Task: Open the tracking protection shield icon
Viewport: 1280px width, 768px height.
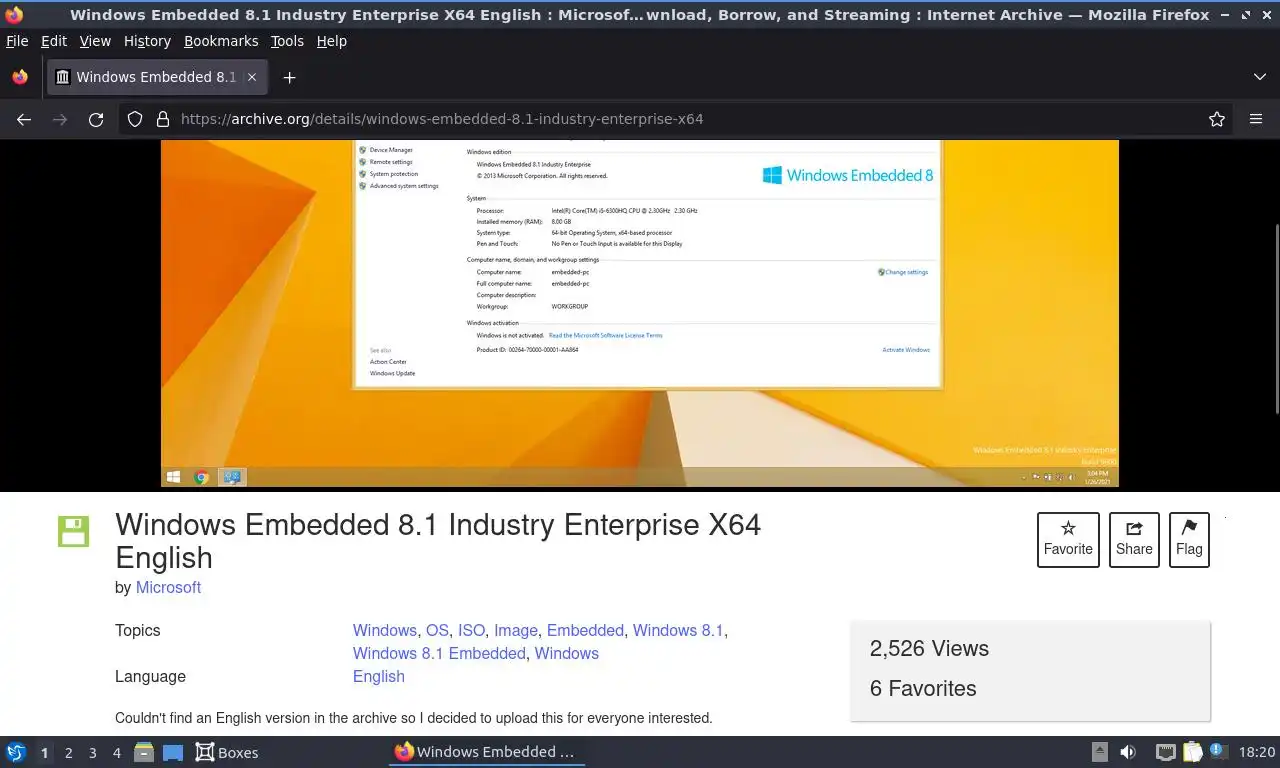Action: point(135,119)
